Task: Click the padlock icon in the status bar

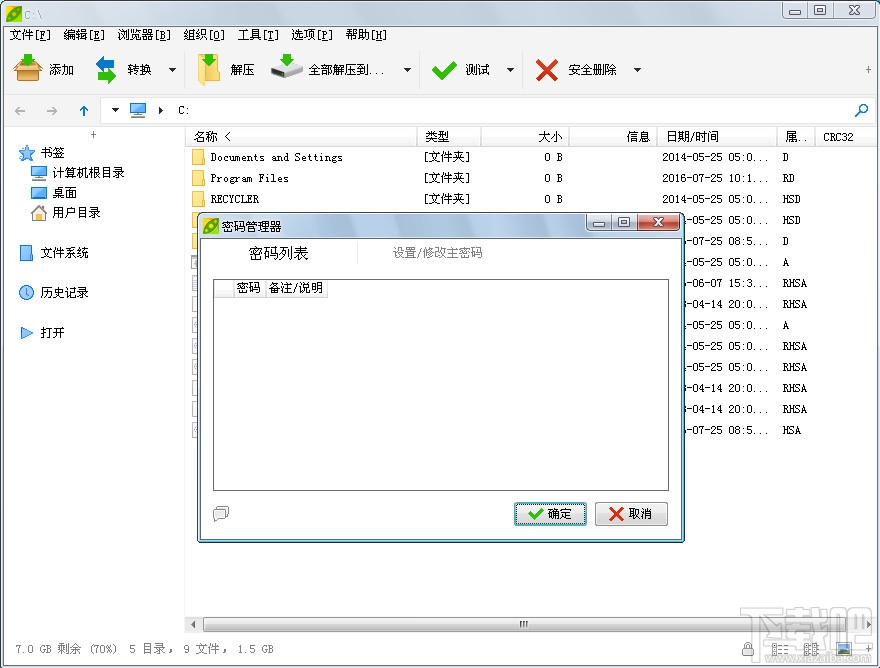Action: pos(748,649)
